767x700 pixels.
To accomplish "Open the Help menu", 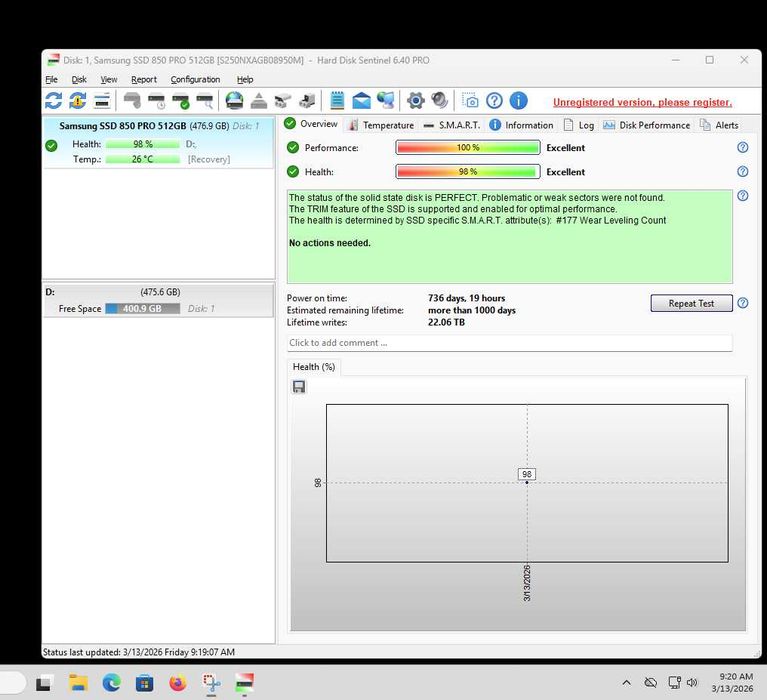I will tap(245, 79).
